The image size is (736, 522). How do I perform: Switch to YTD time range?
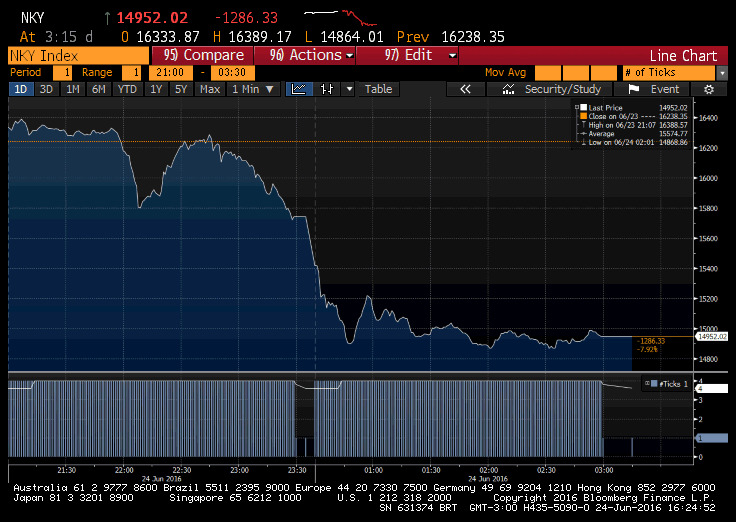pyautogui.click(x=127, y=89)
